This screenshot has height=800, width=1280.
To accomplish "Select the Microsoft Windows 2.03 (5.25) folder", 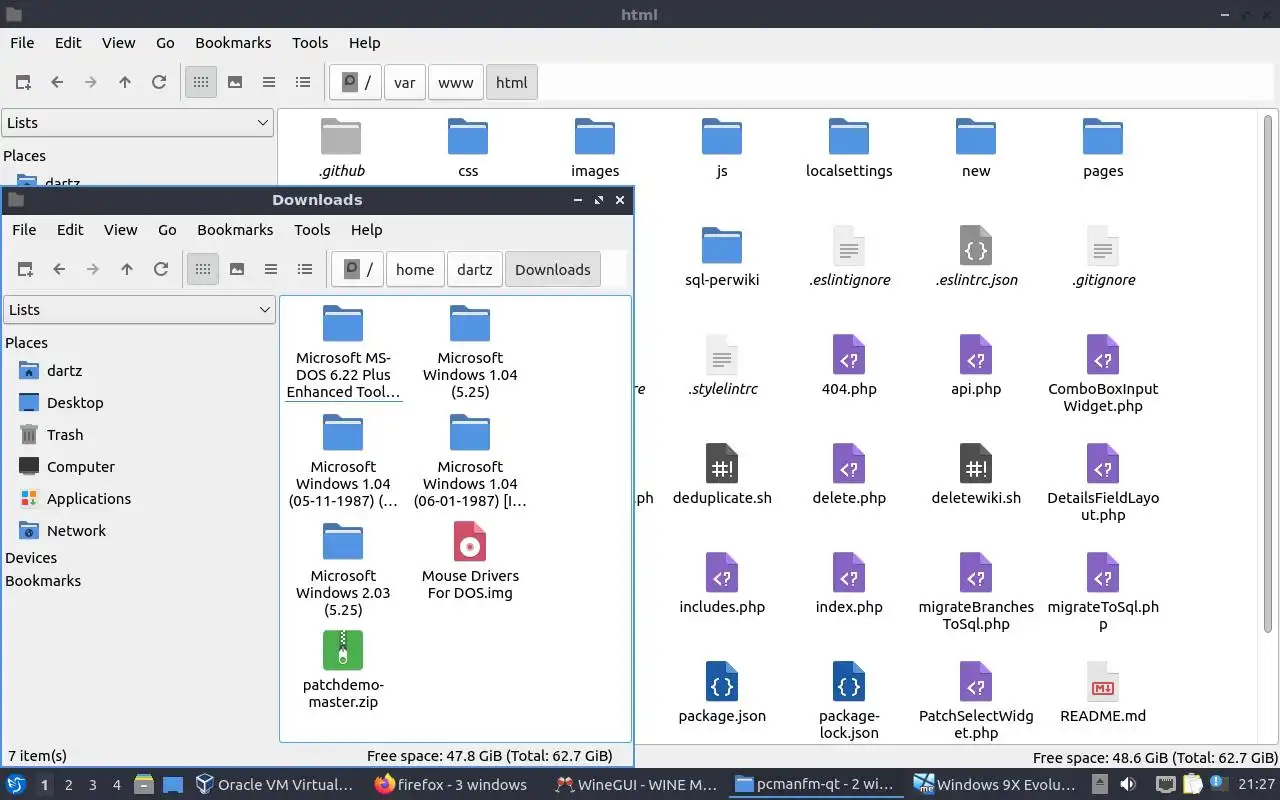I will coord(343,570).
